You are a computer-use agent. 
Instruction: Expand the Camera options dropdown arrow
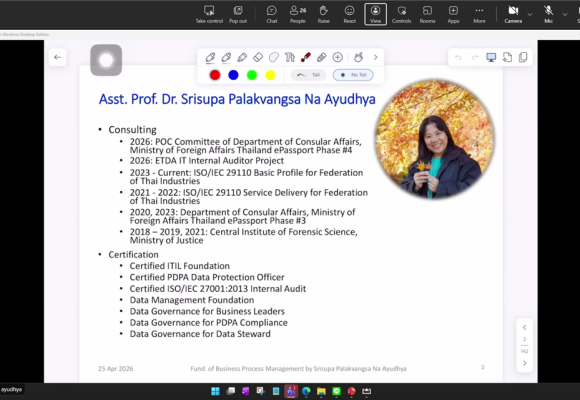pos(529,14)
